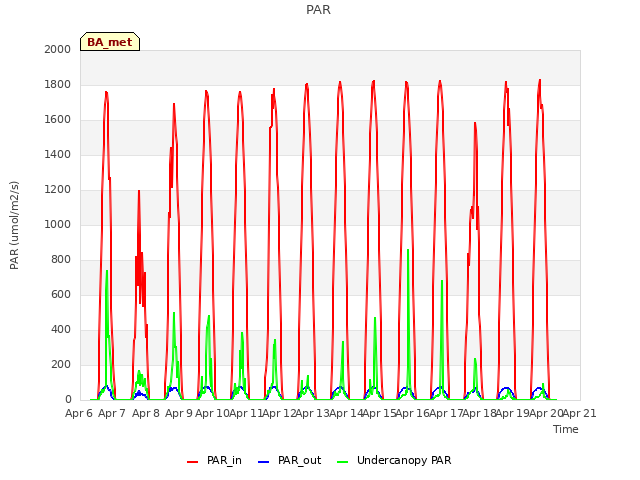Click the x-axis tick label Apr 16

point(412,413)
